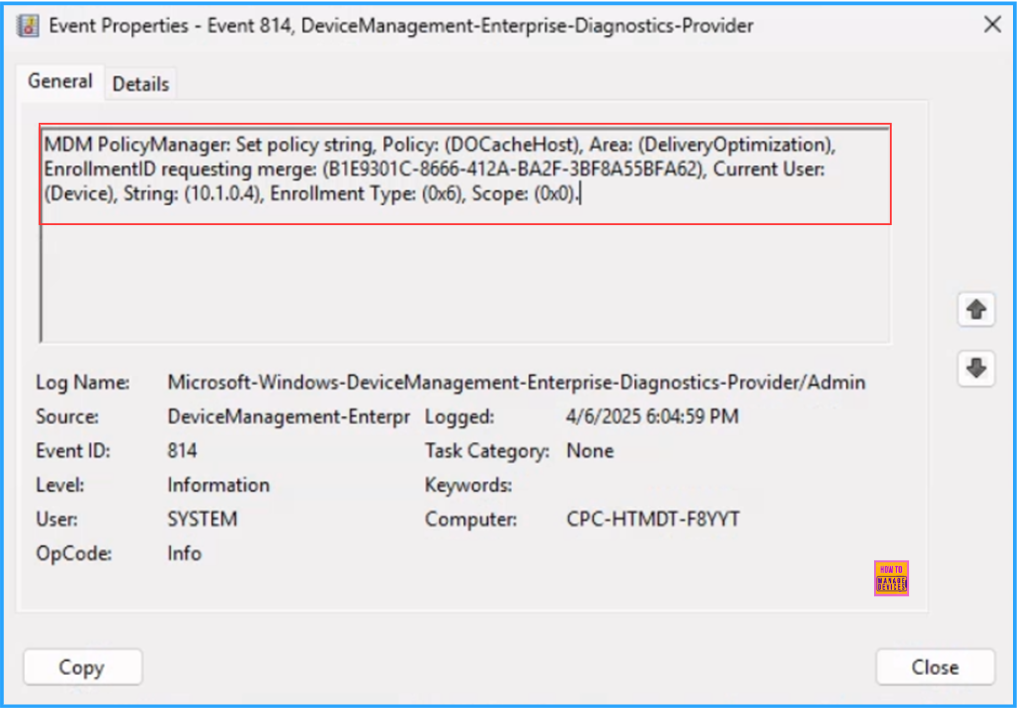Click the Computer value CPC-HTMDT-F8YYT

pos(652,519)
